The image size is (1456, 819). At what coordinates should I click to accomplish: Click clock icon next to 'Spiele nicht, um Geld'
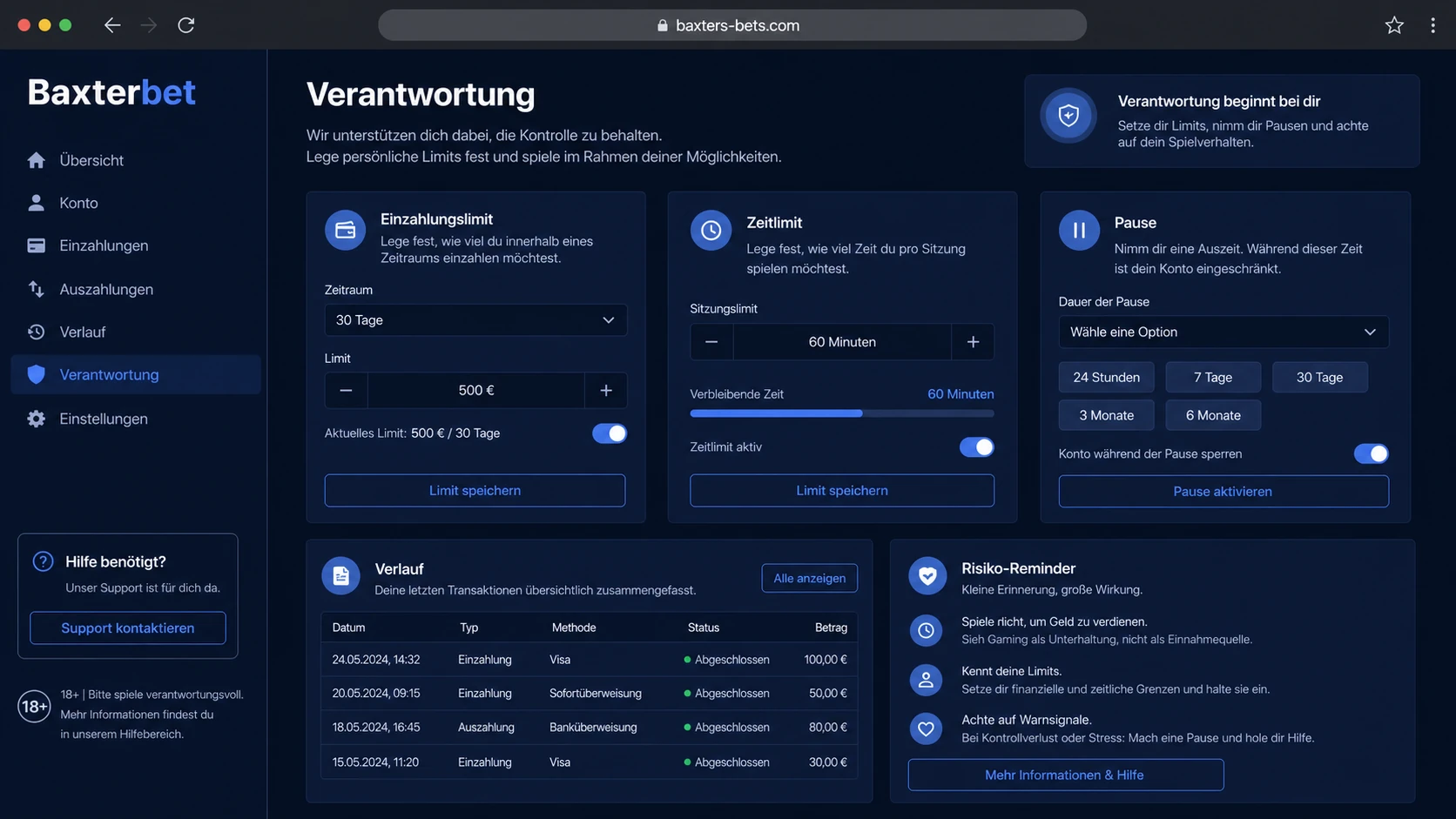tap(926, 630)
